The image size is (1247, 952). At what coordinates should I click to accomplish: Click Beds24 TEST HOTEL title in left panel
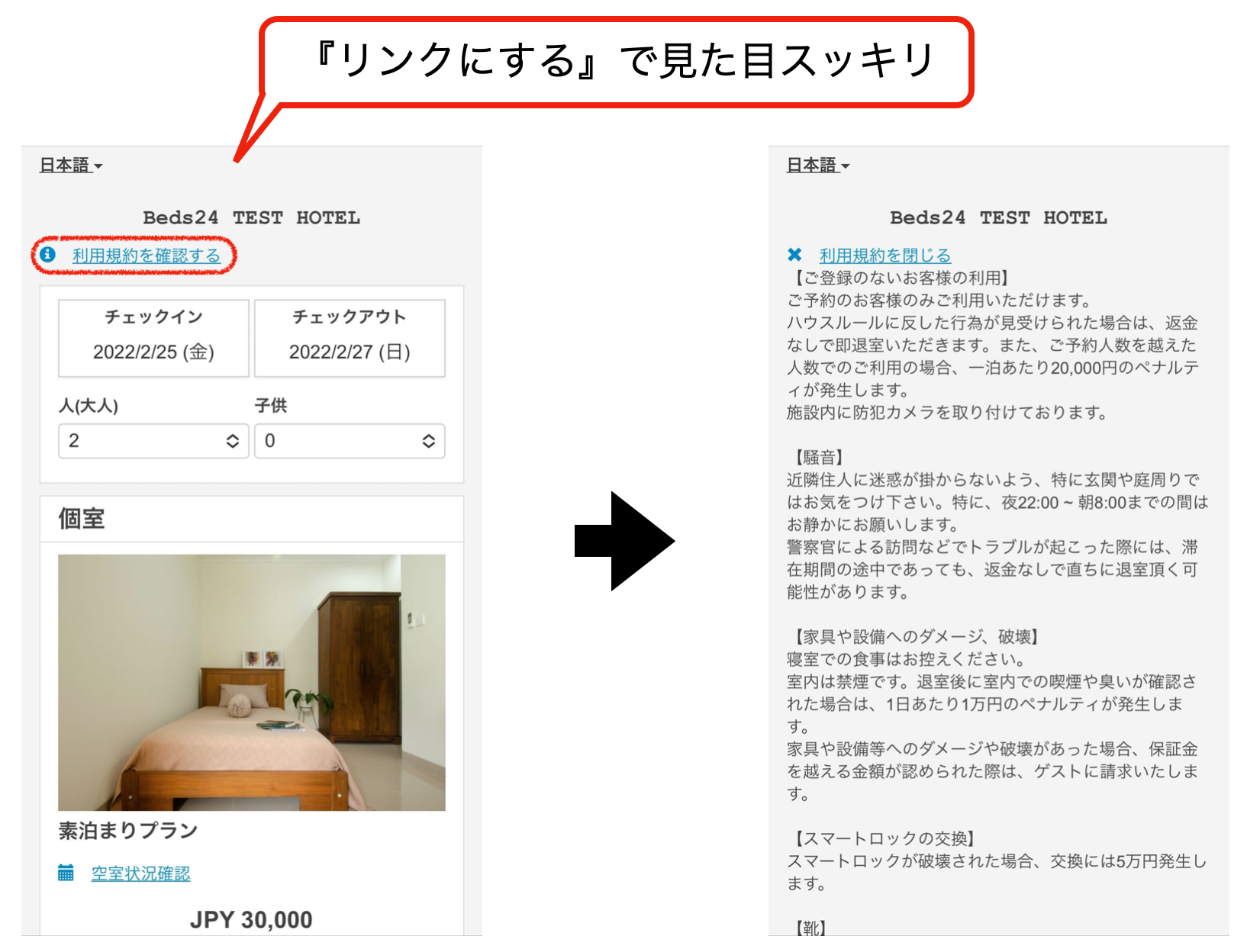coord(251,217)
